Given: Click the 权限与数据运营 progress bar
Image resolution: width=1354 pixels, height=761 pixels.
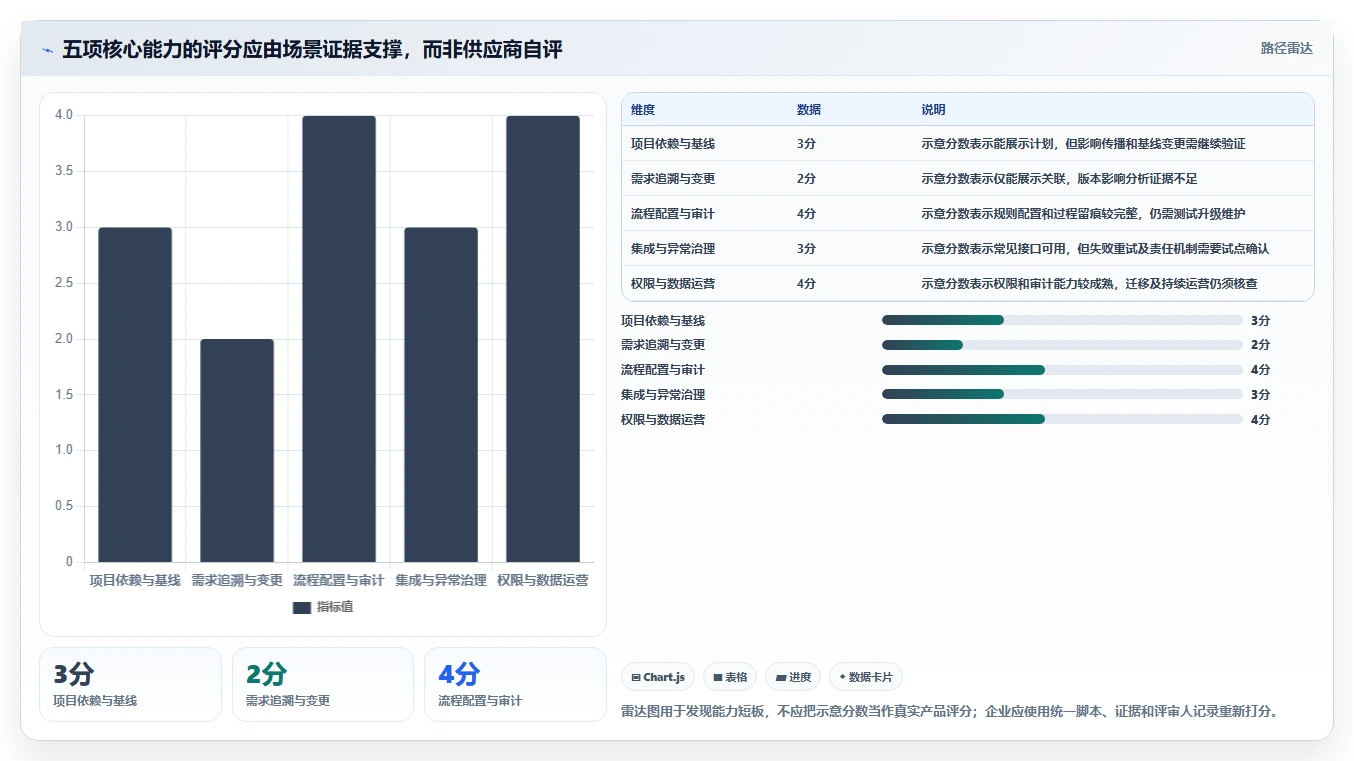Looking at the screenshot, I should 1062,420.
